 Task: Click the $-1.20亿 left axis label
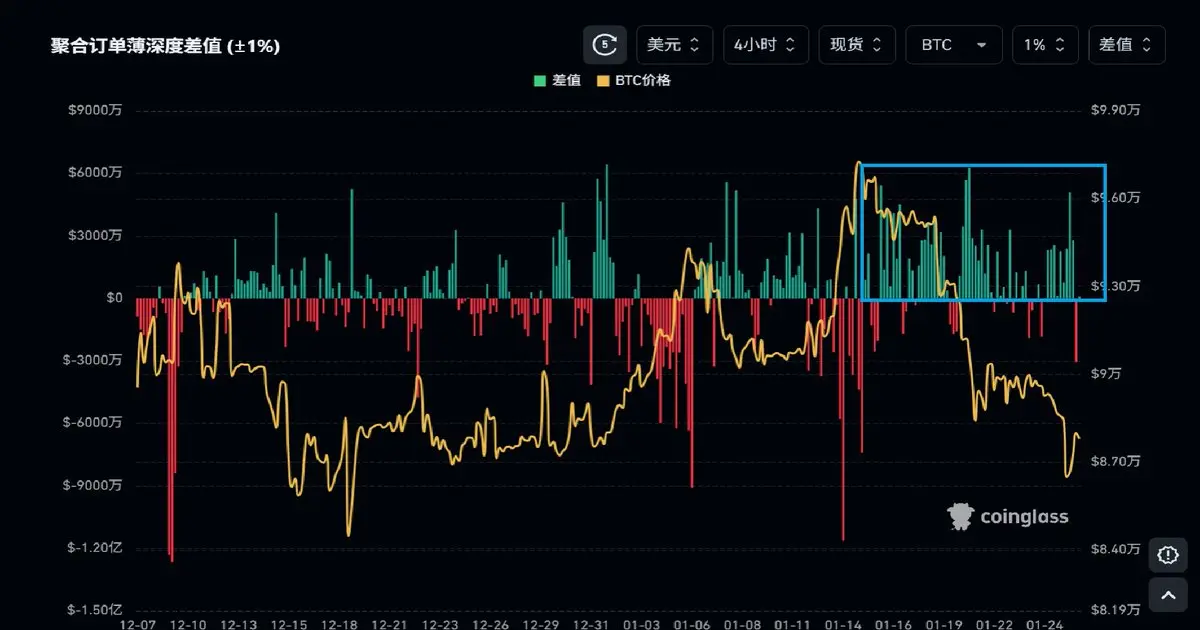pos(96,548)
